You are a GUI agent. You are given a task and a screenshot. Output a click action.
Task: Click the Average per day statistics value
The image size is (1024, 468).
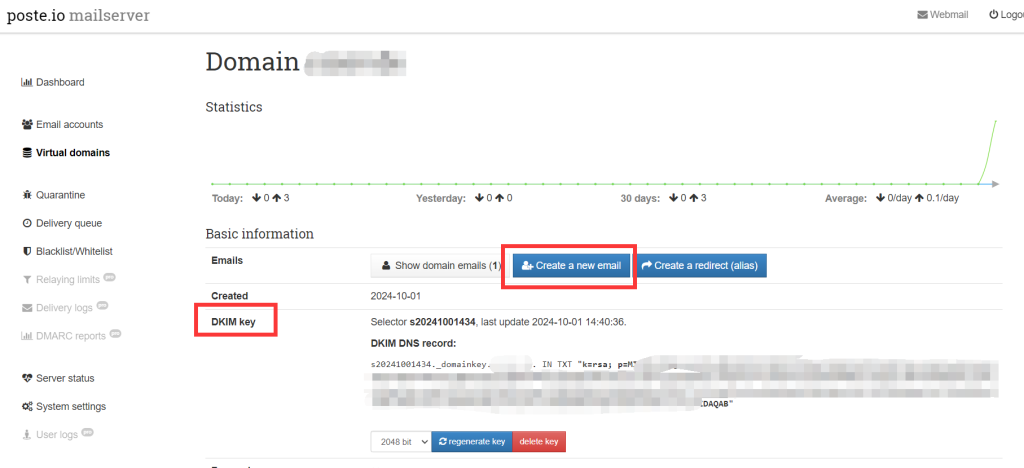(917, 197)
